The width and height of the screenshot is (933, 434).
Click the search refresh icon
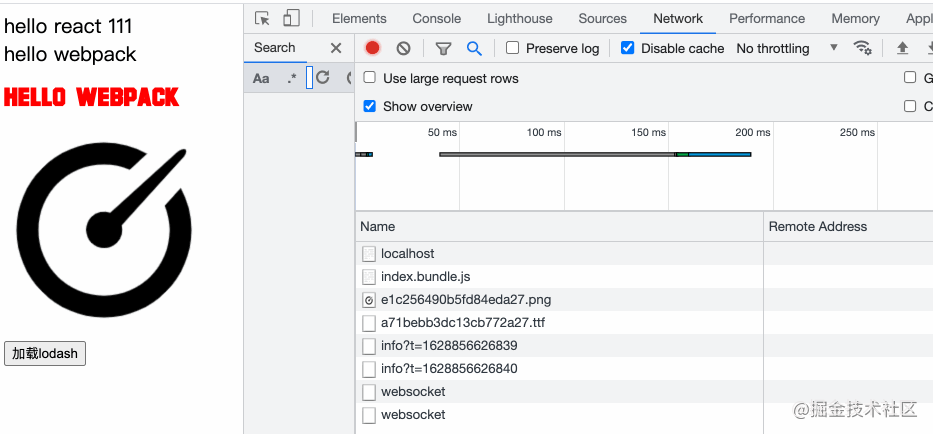[323, 77]
